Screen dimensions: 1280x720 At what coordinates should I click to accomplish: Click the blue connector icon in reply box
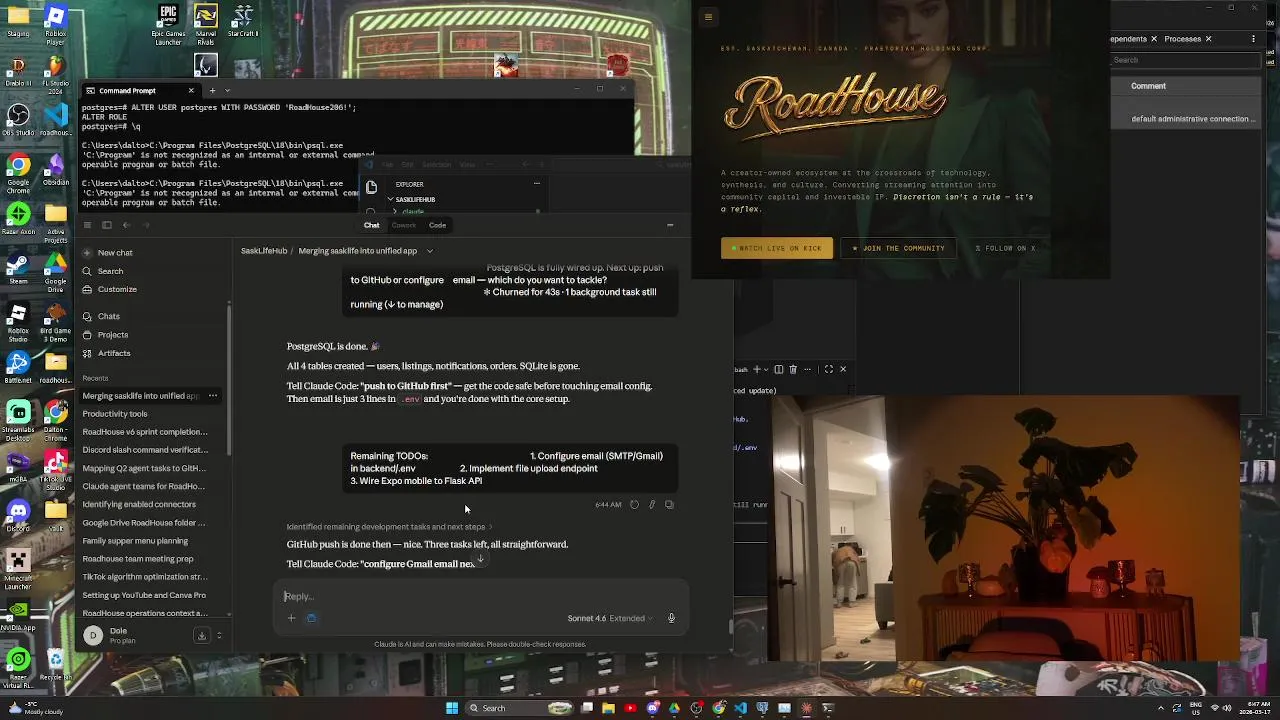coord(311,618)
